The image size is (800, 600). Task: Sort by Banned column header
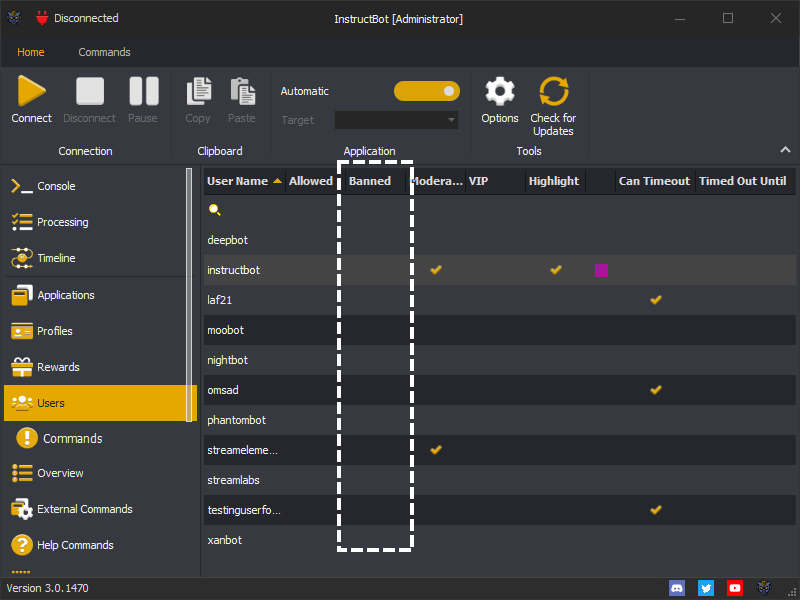(x=375, y=181)
